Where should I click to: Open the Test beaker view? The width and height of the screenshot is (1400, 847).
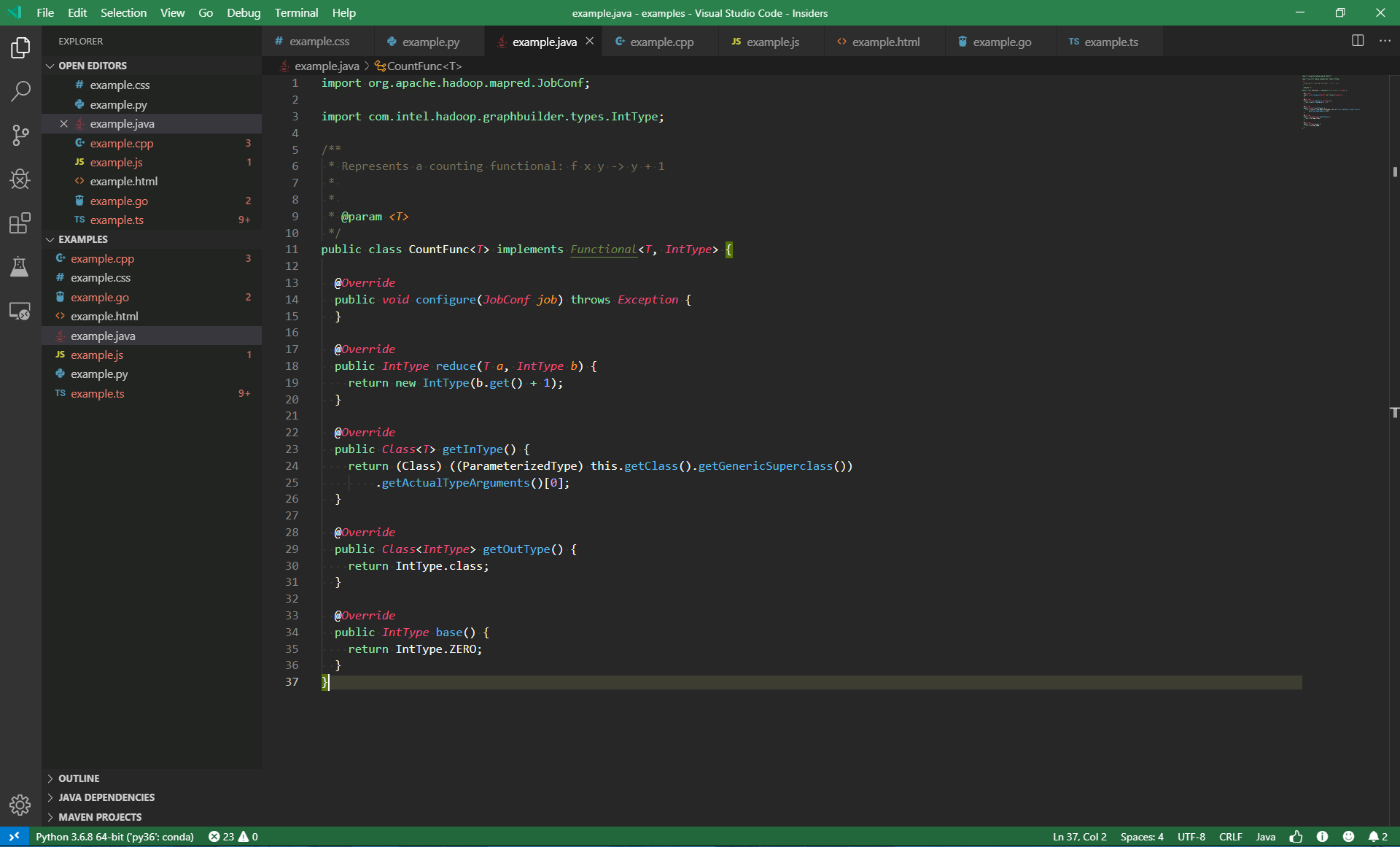click(x=20, y=267)
